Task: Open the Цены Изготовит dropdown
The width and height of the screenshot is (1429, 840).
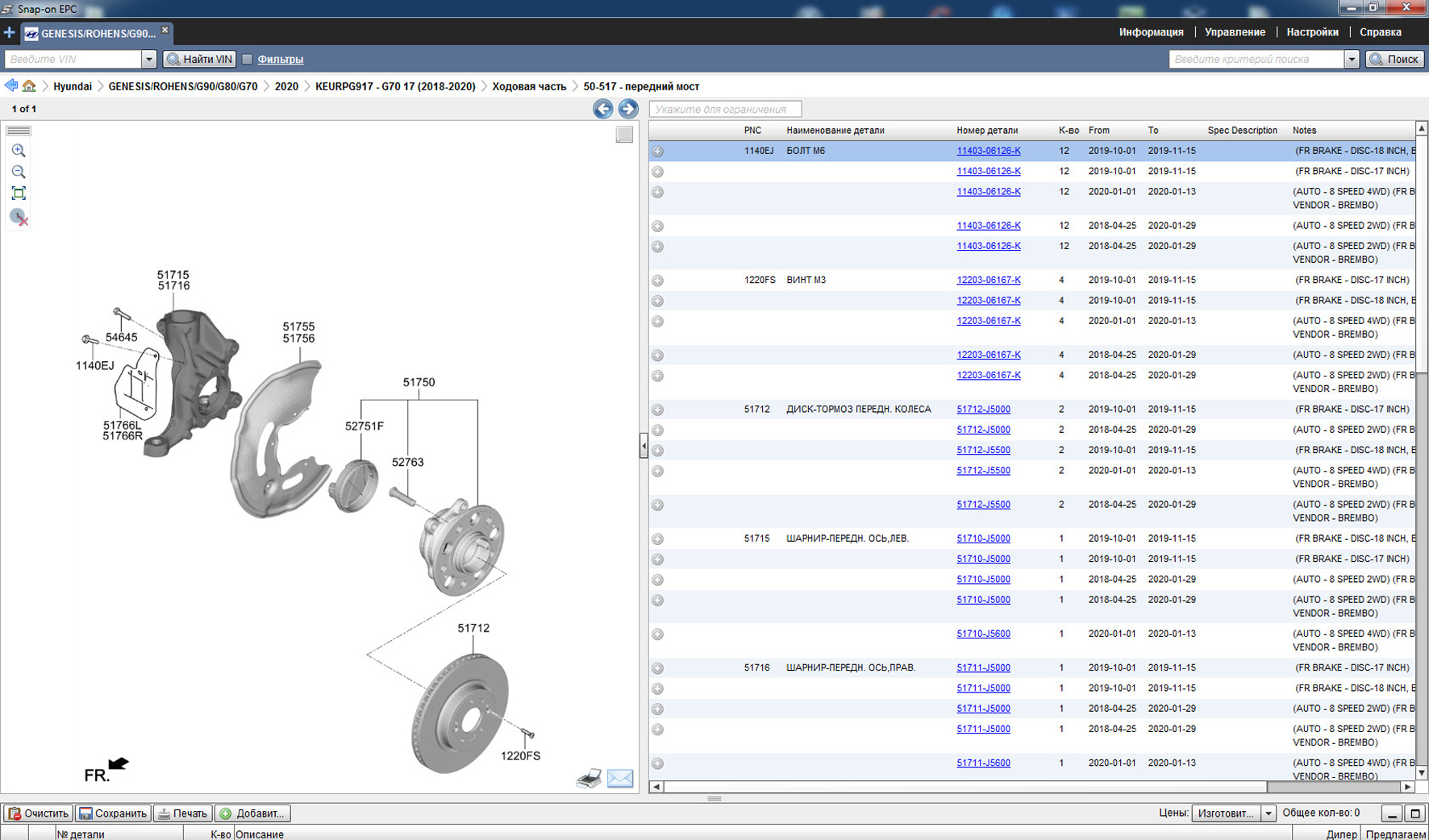Action: click(x=1268, y=813)
